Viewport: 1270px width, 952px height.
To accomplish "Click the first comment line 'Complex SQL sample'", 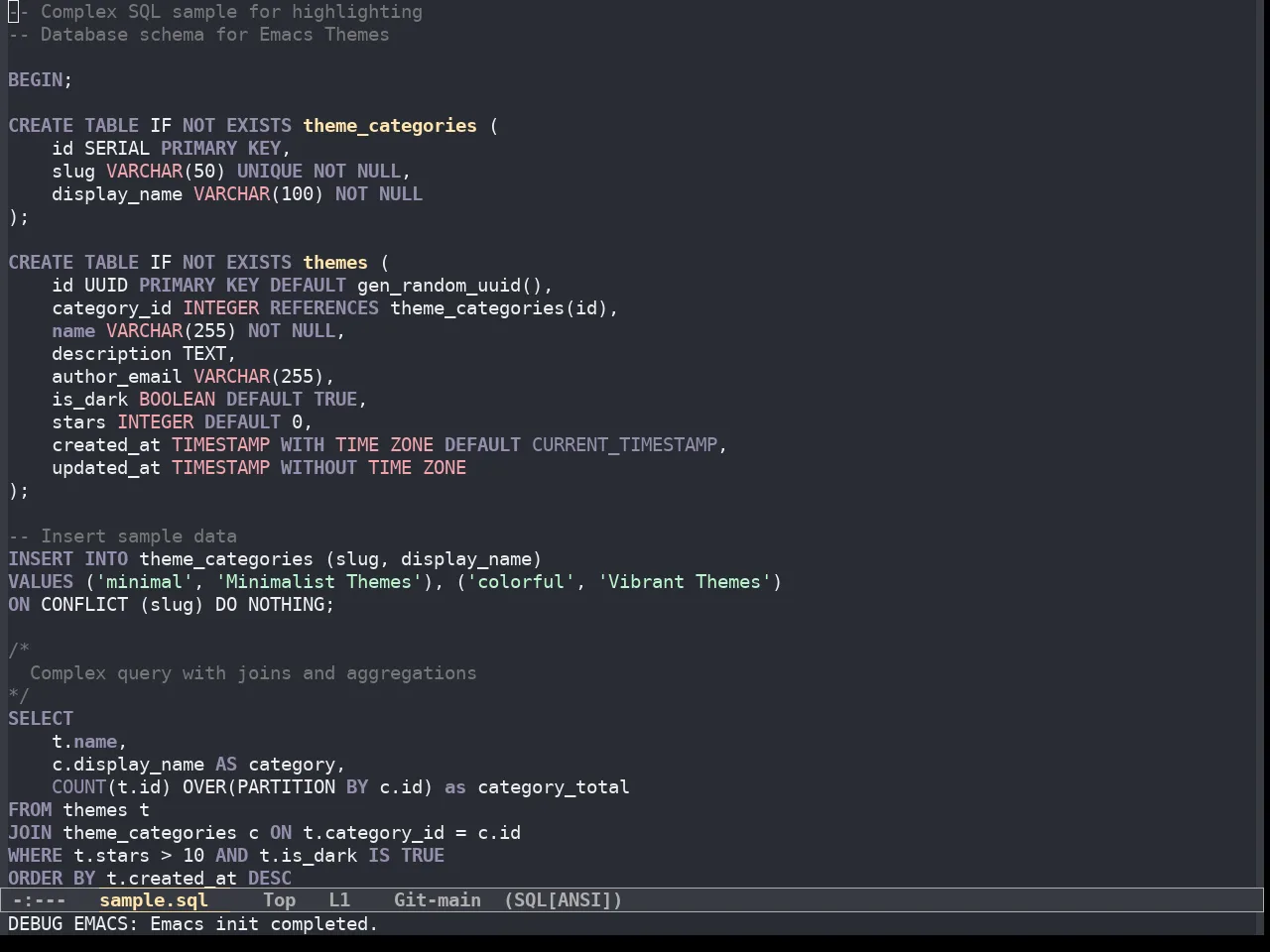I will click(215, 12).
